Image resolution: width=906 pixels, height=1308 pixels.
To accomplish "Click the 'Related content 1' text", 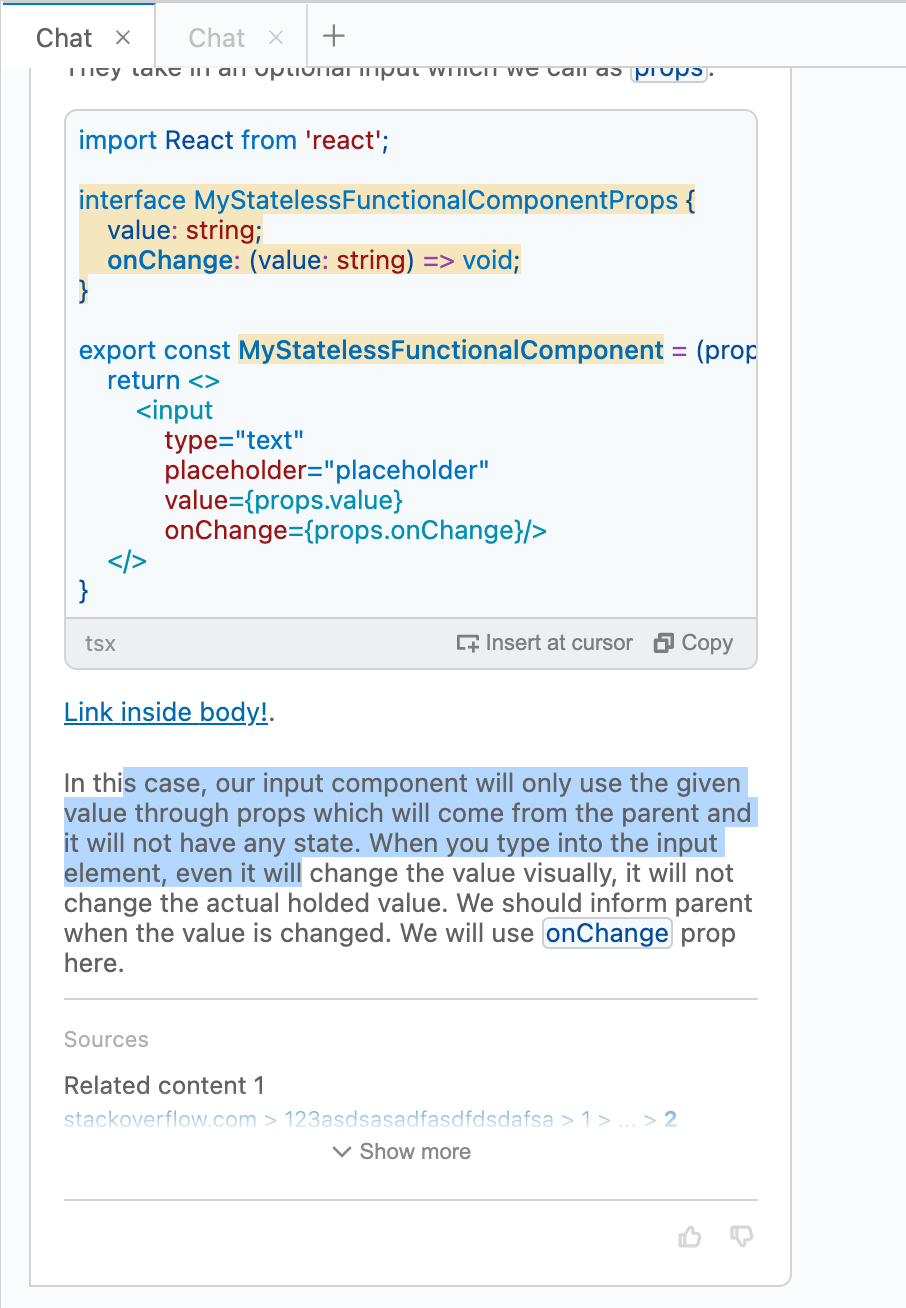I will pos(165,1085).
